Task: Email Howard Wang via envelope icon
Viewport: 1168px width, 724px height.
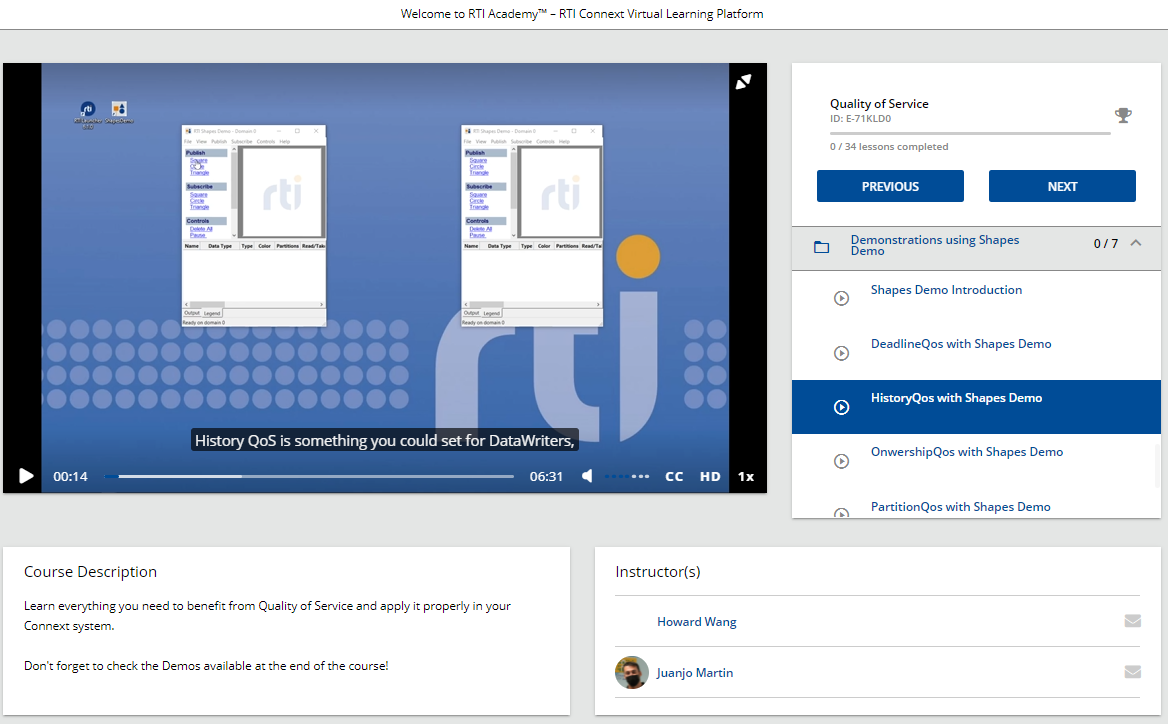Action: [x=1132, y=621]
